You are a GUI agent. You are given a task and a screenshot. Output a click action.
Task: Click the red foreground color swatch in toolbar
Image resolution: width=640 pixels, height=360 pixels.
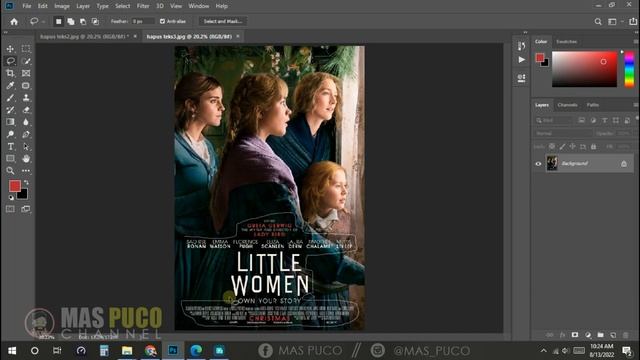tap(15, 186)
